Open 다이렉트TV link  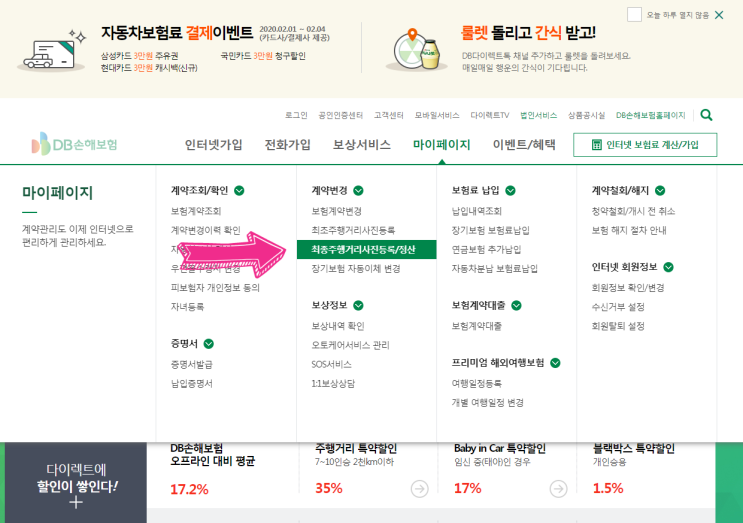(489, 115)
